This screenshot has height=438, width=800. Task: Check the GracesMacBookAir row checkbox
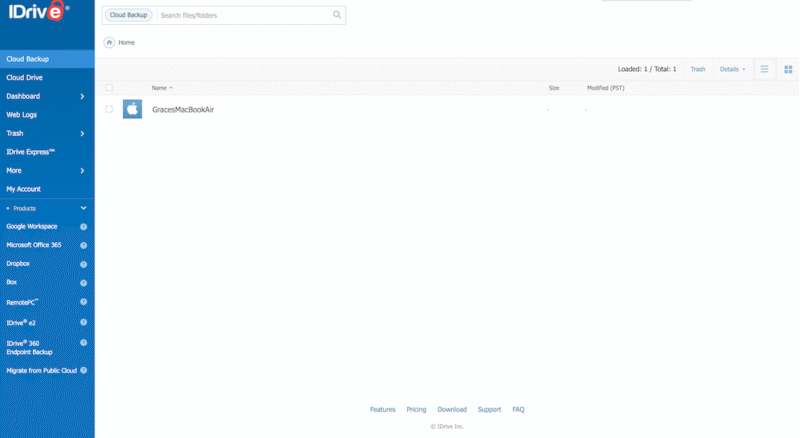pos(109,109)
